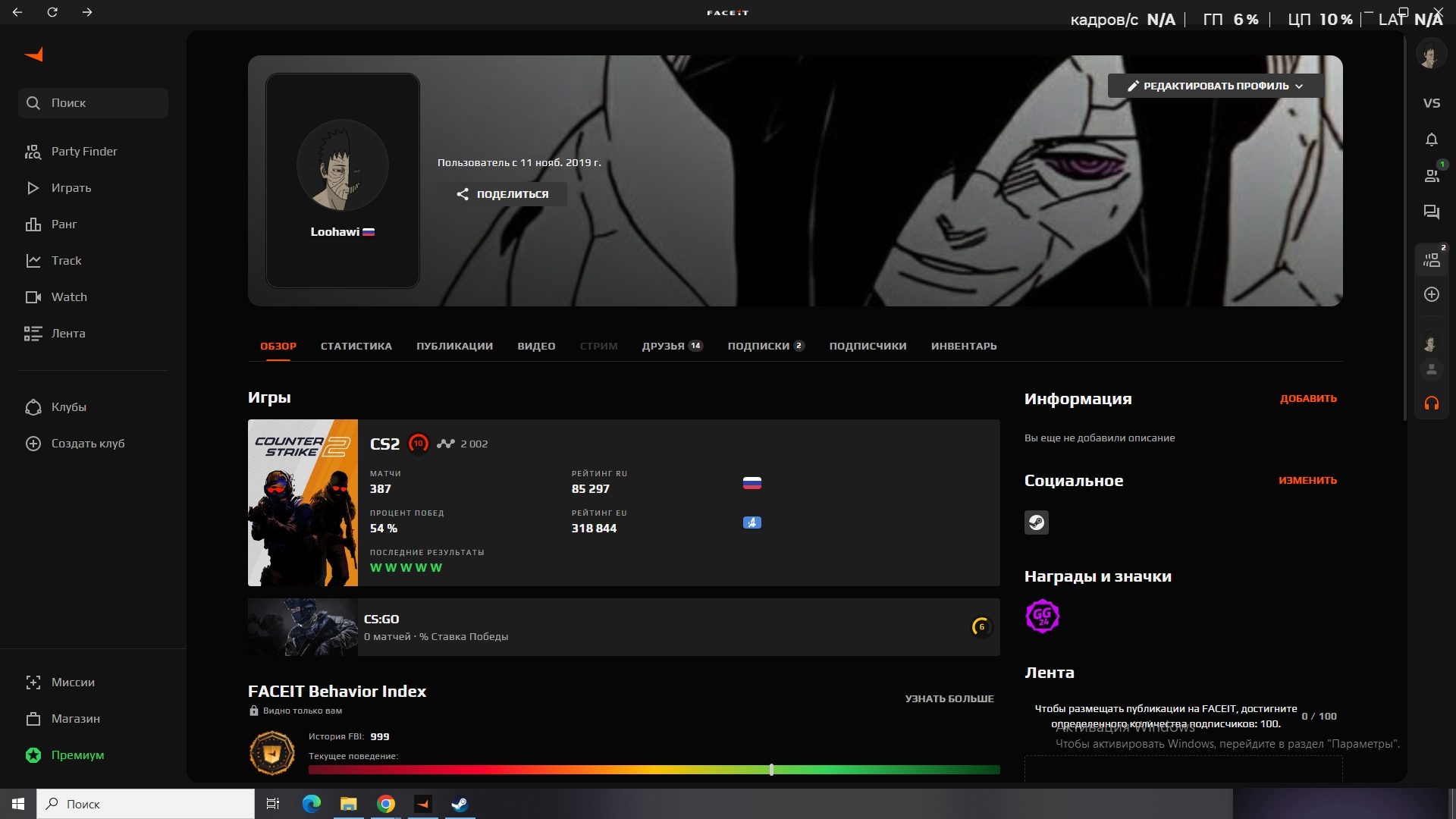Click Узнать больше about Behavior Index
Screen dimensions: 1456x819
pos(949,698)
